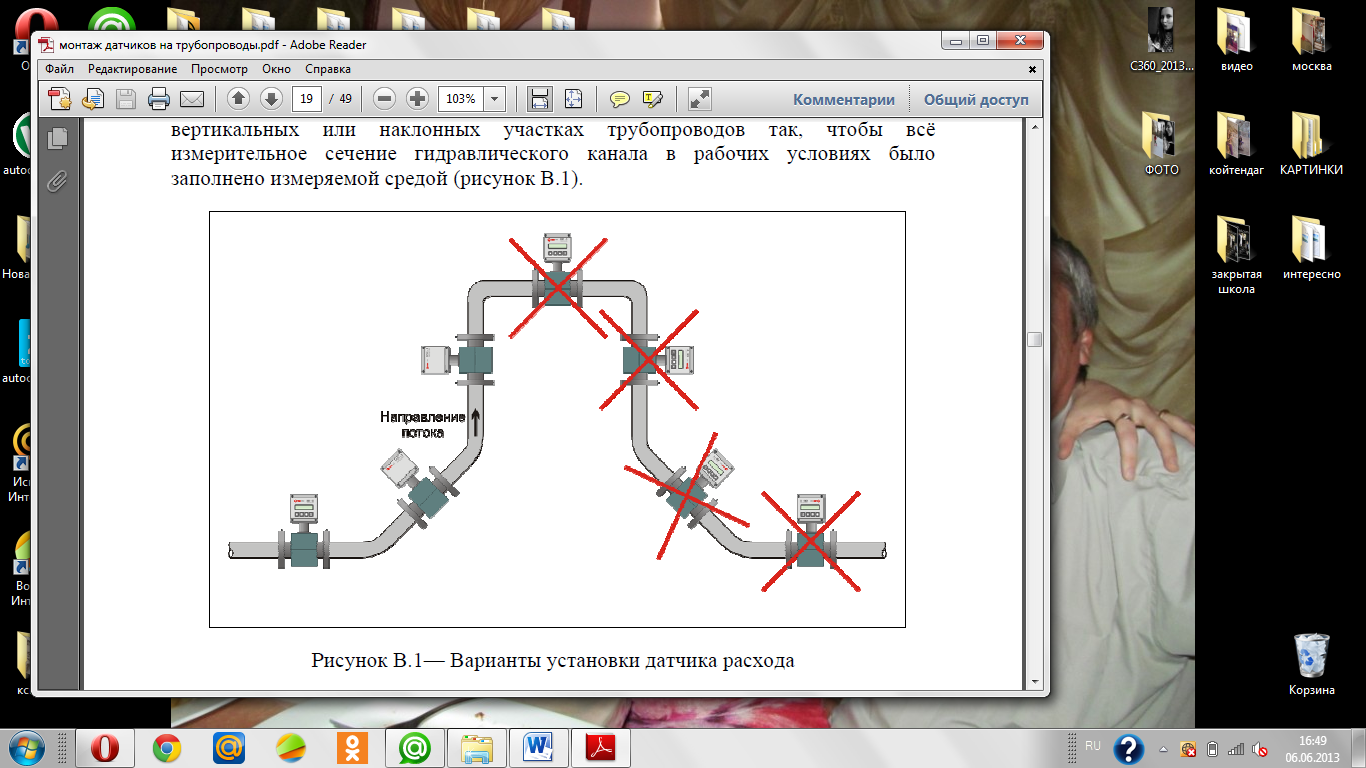The width and height of the screenshot is (1366, 768).
Task: Show hidden tray icons arrow
Action: click(1164, 748)
